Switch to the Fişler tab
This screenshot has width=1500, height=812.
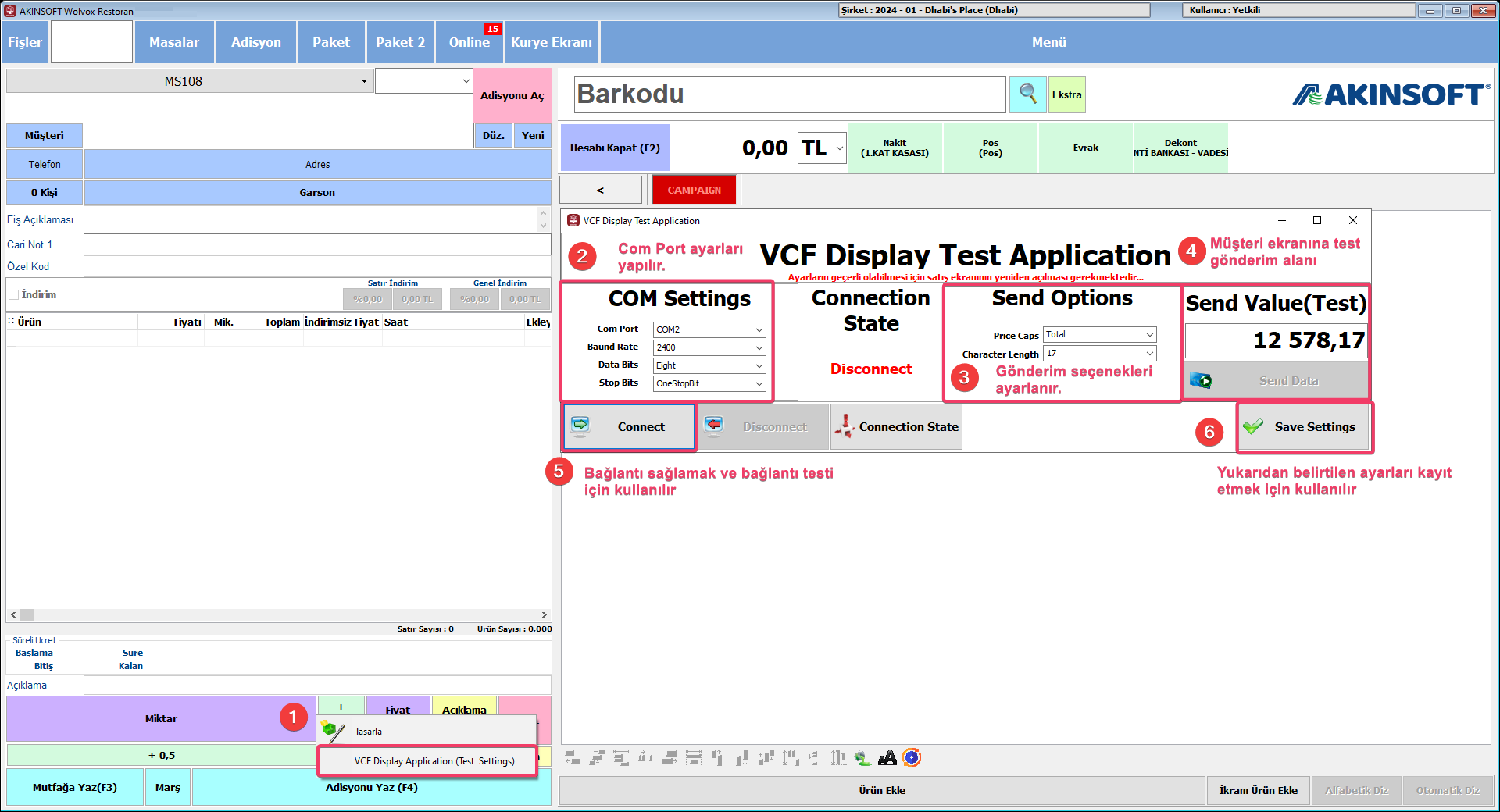pyautogui.click(x=25, y=42)
